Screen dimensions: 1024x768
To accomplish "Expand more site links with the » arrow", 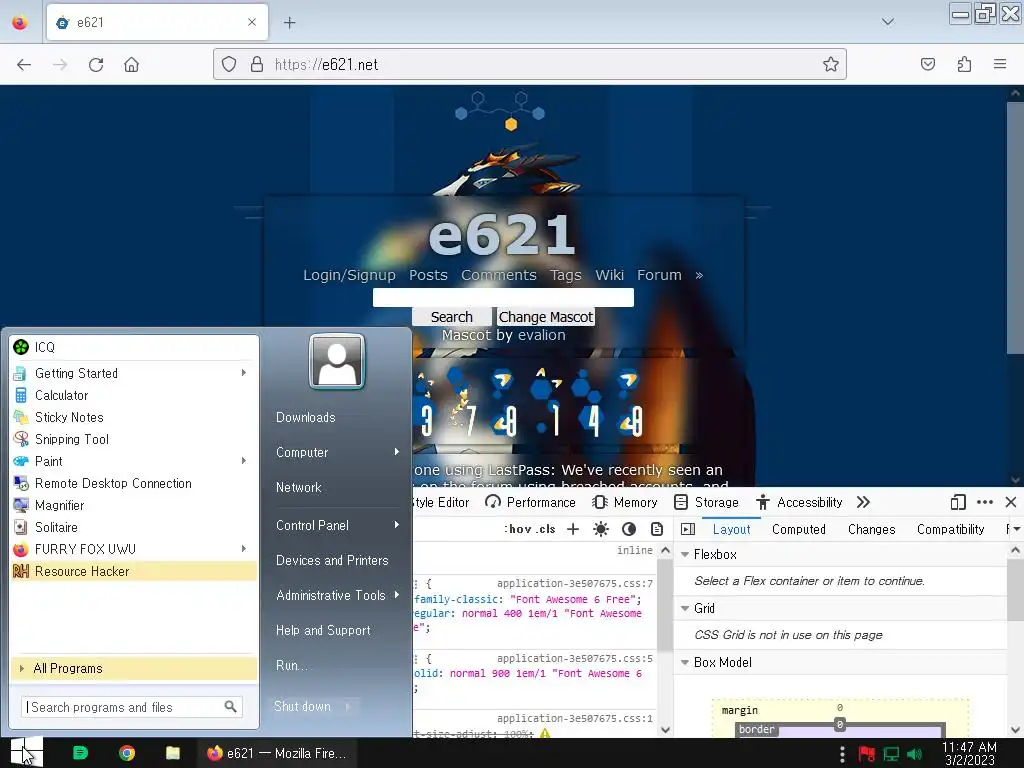I will pyautogui.click(x=699, y=275).
